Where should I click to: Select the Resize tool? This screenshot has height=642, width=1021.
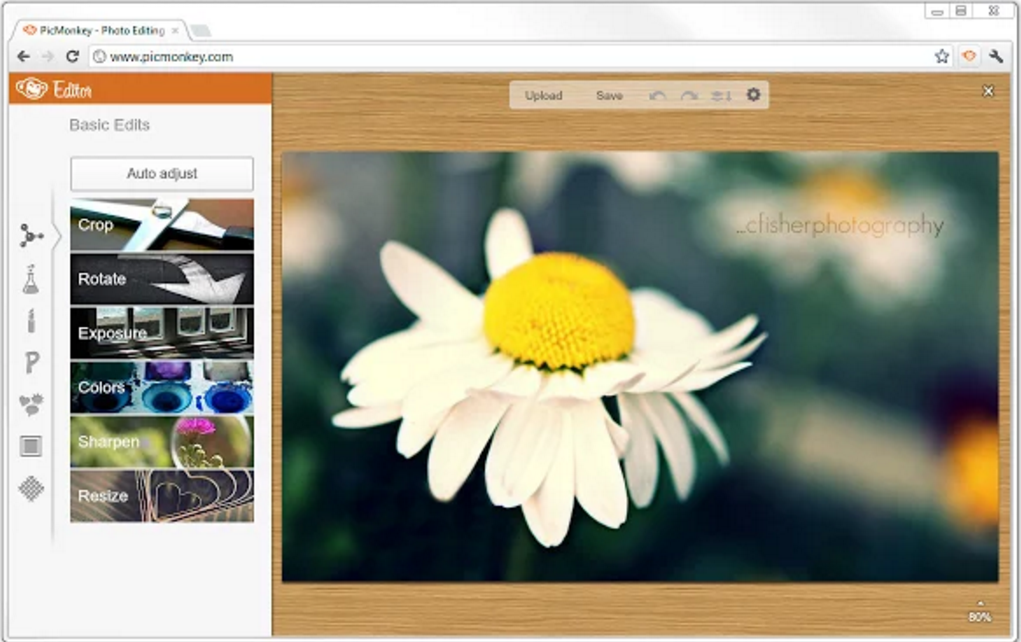pyautogui.click(x=162, y=495)
